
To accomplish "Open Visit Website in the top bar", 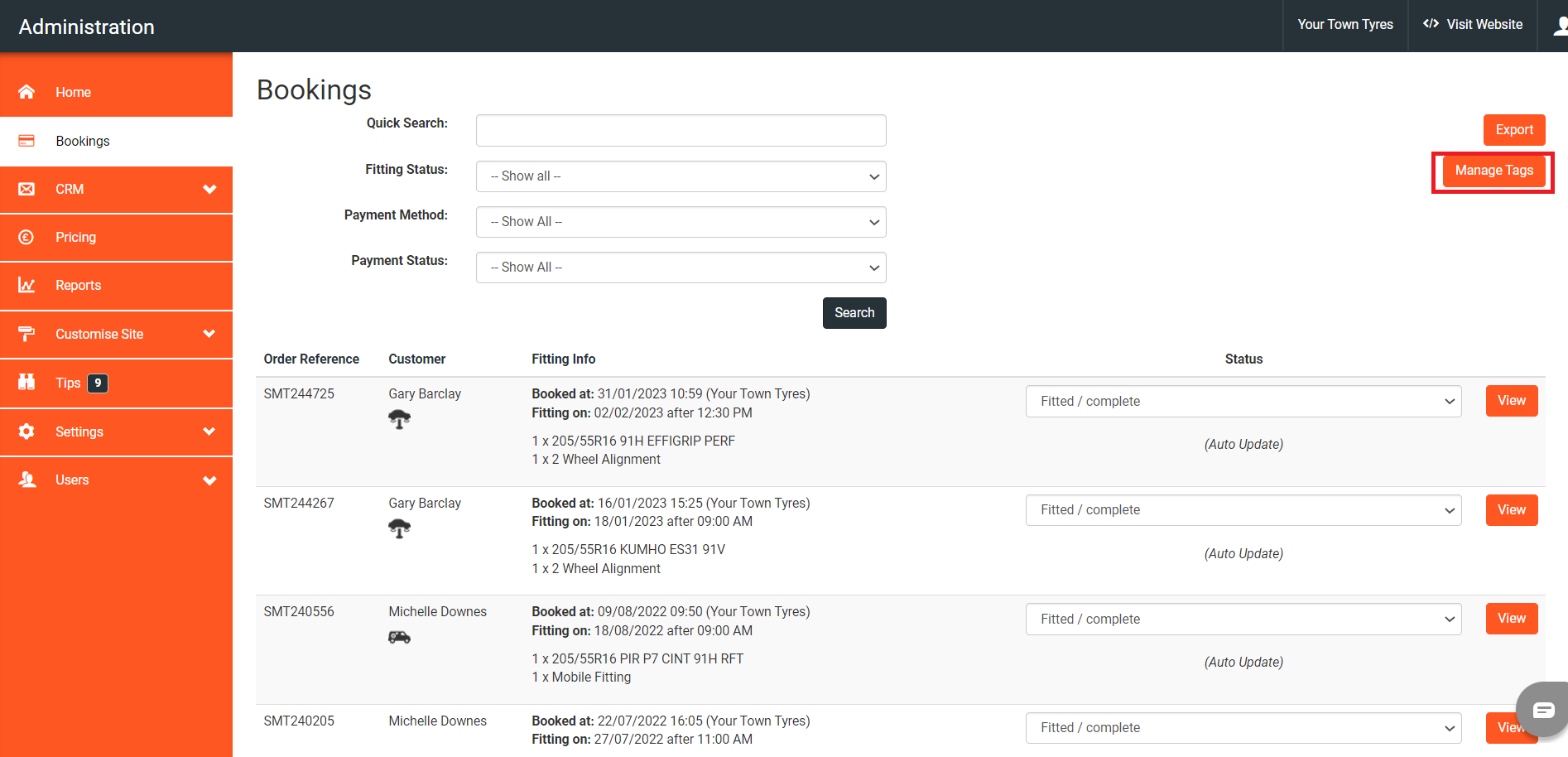I will 1473,25.
